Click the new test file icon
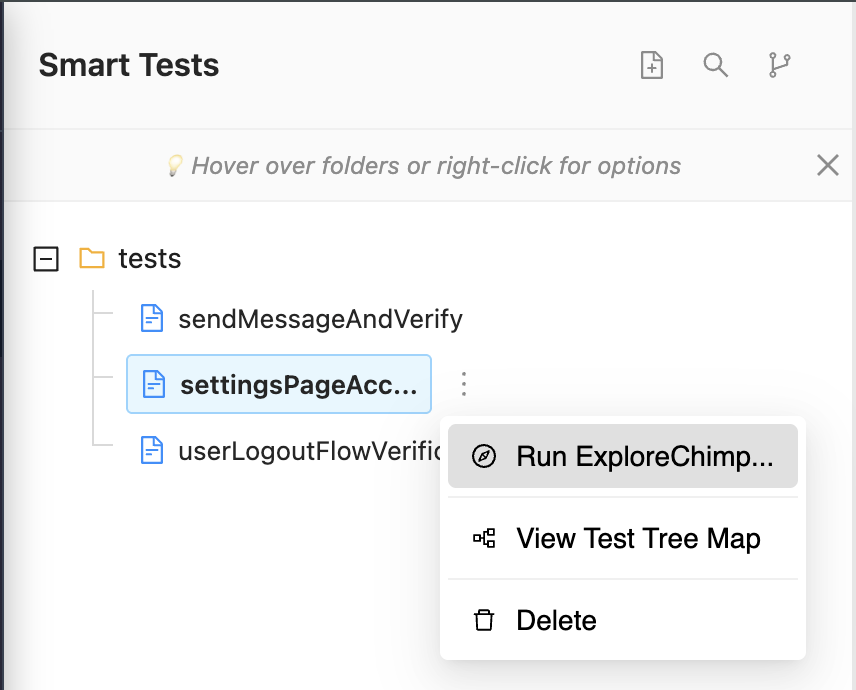Viewport: 856px width, 690px height. 652,66
